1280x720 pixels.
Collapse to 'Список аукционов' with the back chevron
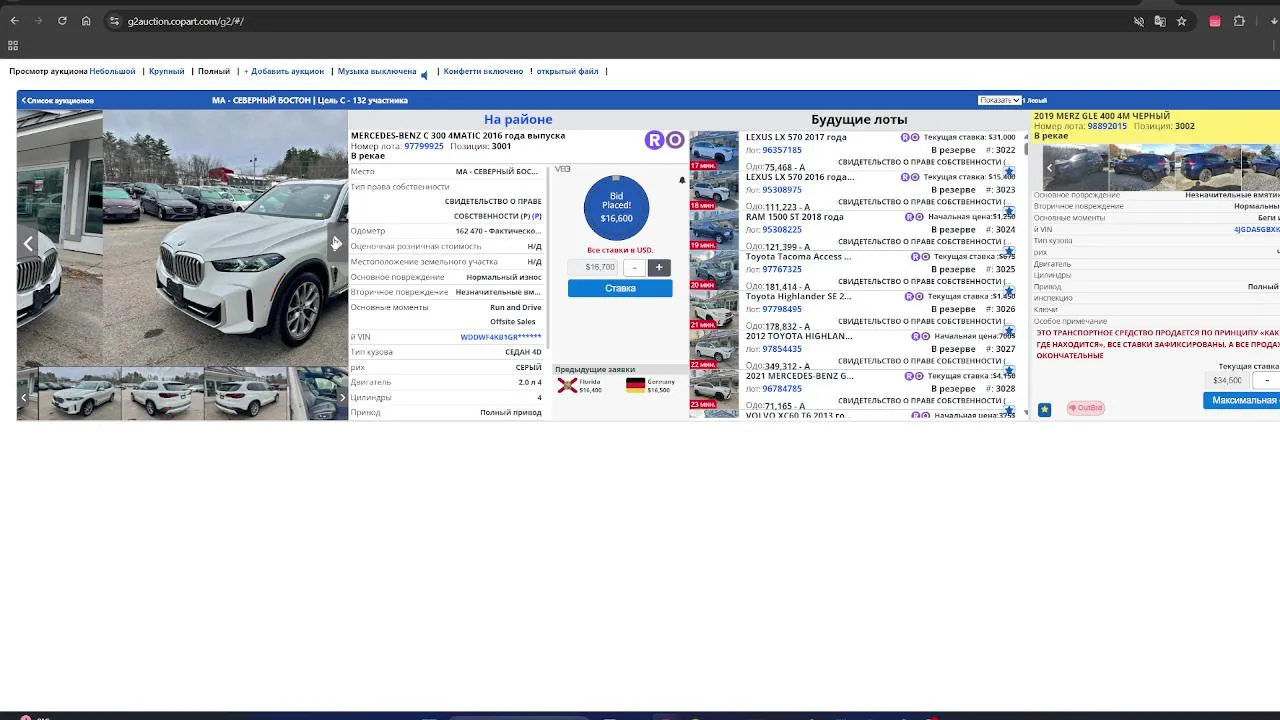tap(58, 100)
